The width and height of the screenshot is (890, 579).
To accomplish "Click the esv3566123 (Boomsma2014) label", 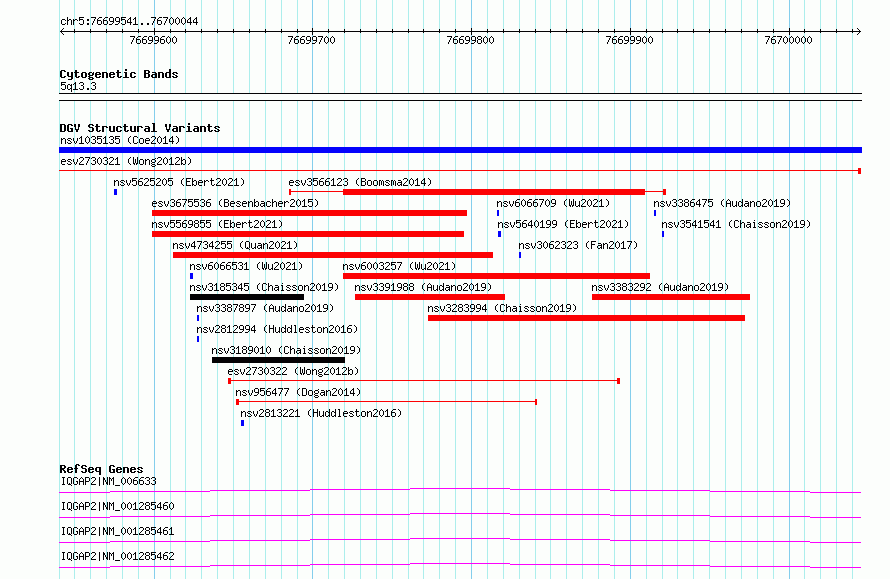I will click(x=360, y=182).
